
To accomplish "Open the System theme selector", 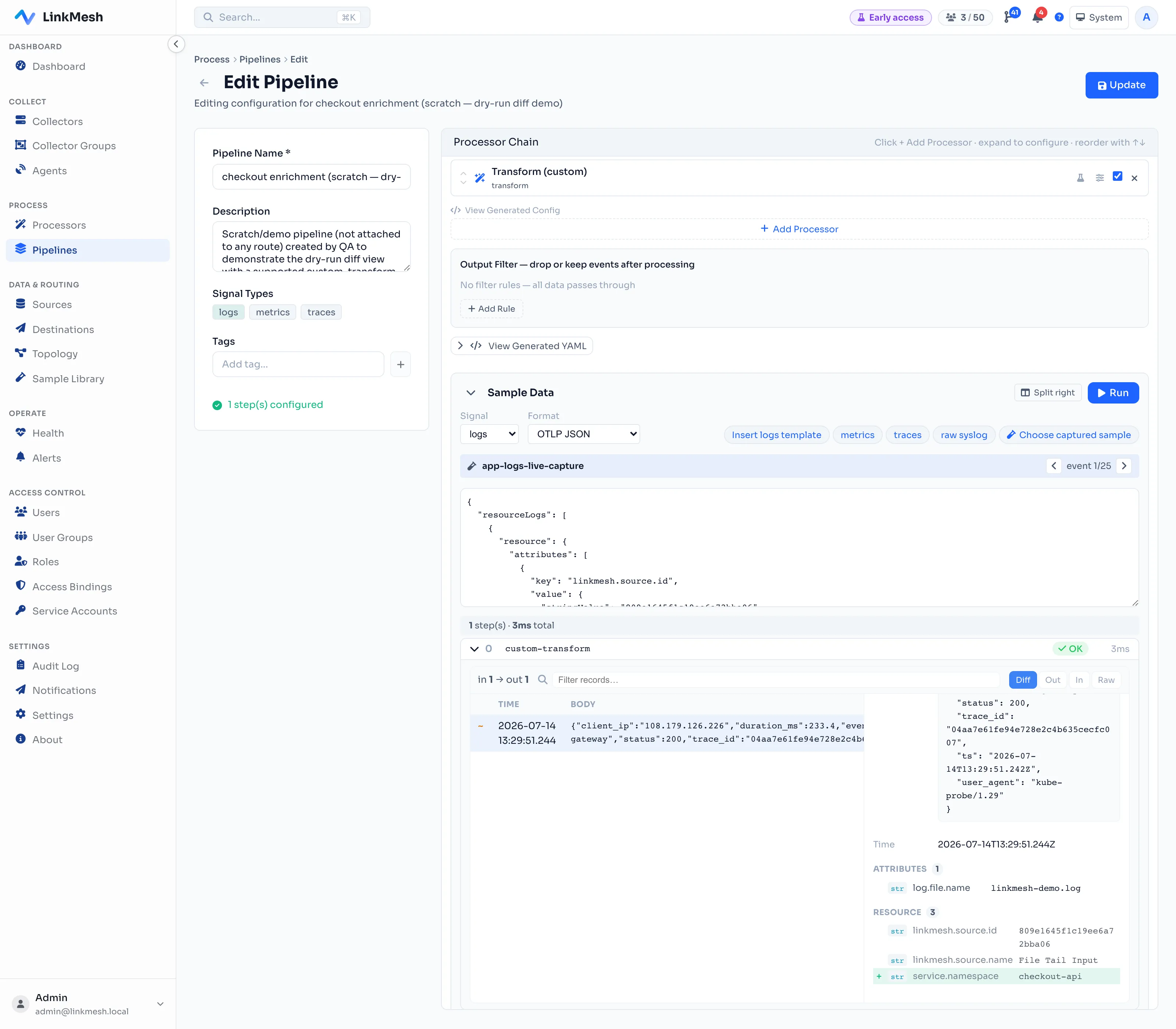I will coord(1098,17).
